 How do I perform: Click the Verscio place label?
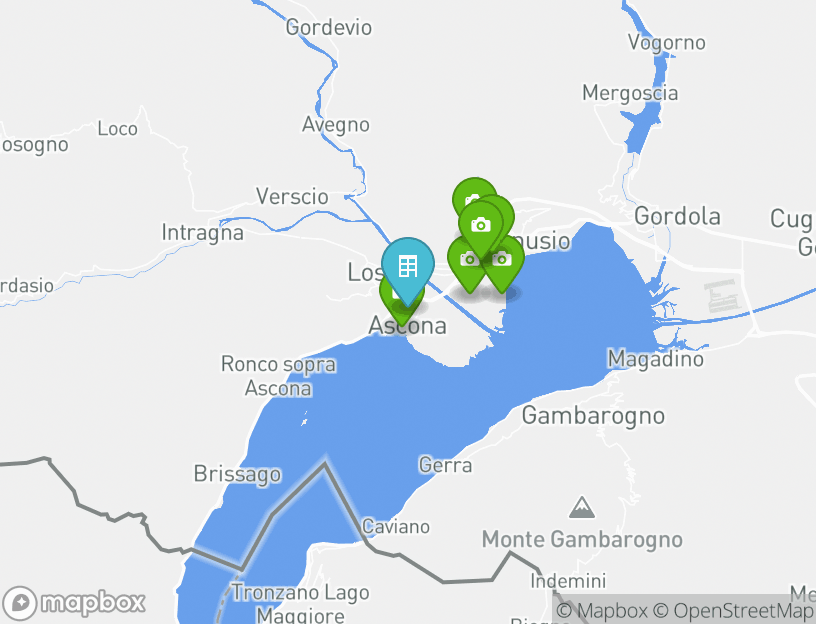[292, 197]
